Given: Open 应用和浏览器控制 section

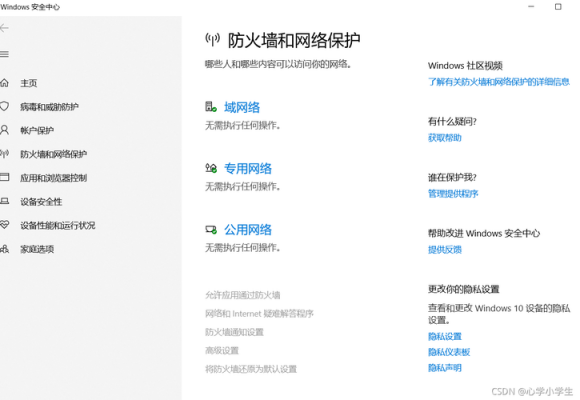Looking at the screenshot, I should point(54,178).
